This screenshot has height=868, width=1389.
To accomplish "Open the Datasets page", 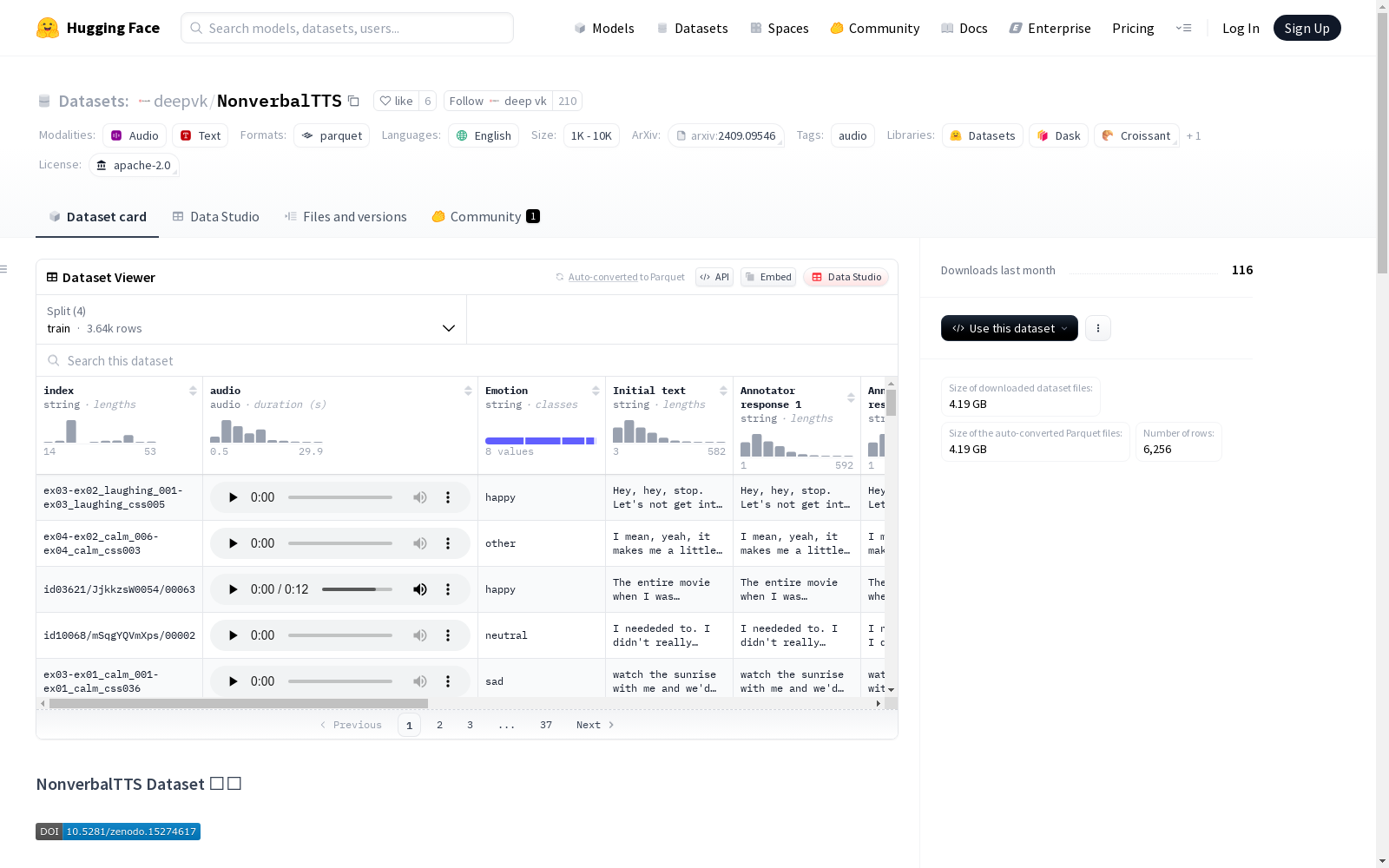I will (692, 28).
